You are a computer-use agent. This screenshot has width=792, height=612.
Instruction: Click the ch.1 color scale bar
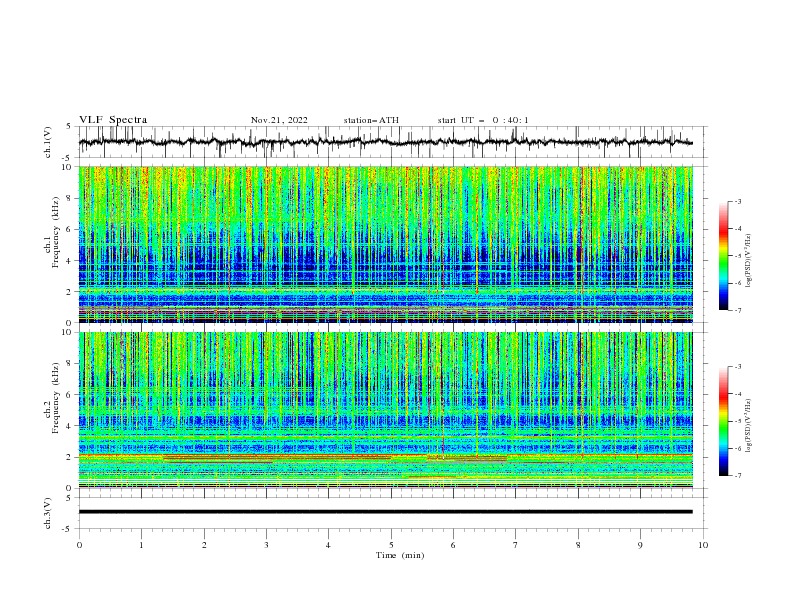tap(723, 256)
